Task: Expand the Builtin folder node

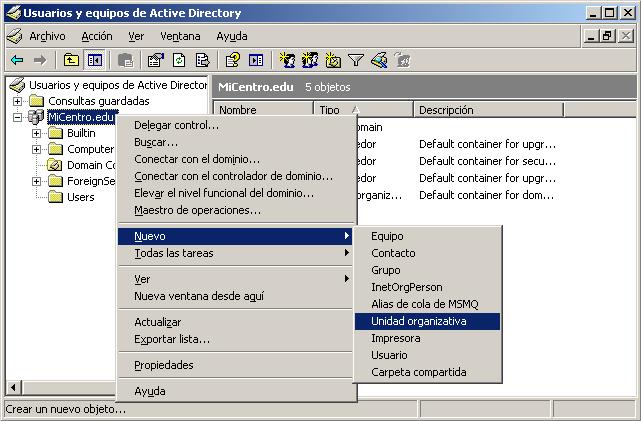Action: coord(36,133)
